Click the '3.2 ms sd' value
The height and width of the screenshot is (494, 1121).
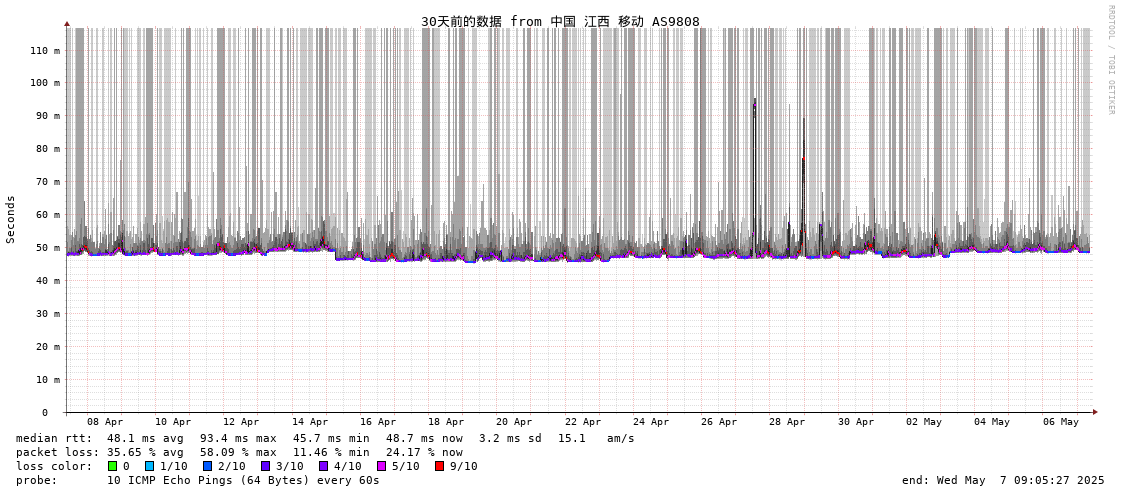511,438
